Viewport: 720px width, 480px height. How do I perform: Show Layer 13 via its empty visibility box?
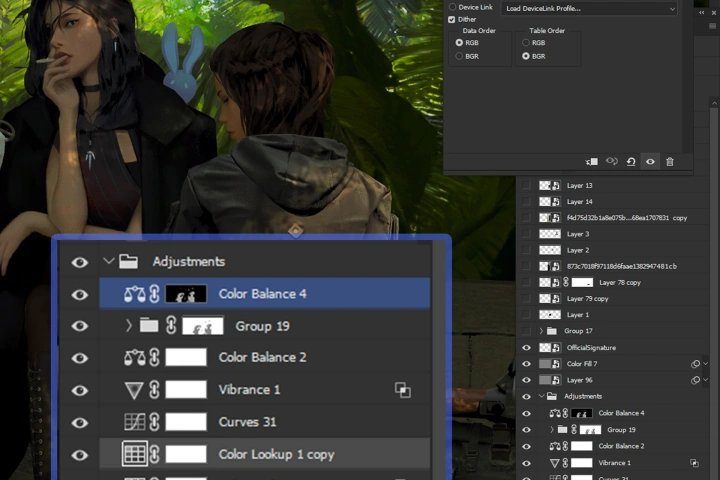point(526,186)
